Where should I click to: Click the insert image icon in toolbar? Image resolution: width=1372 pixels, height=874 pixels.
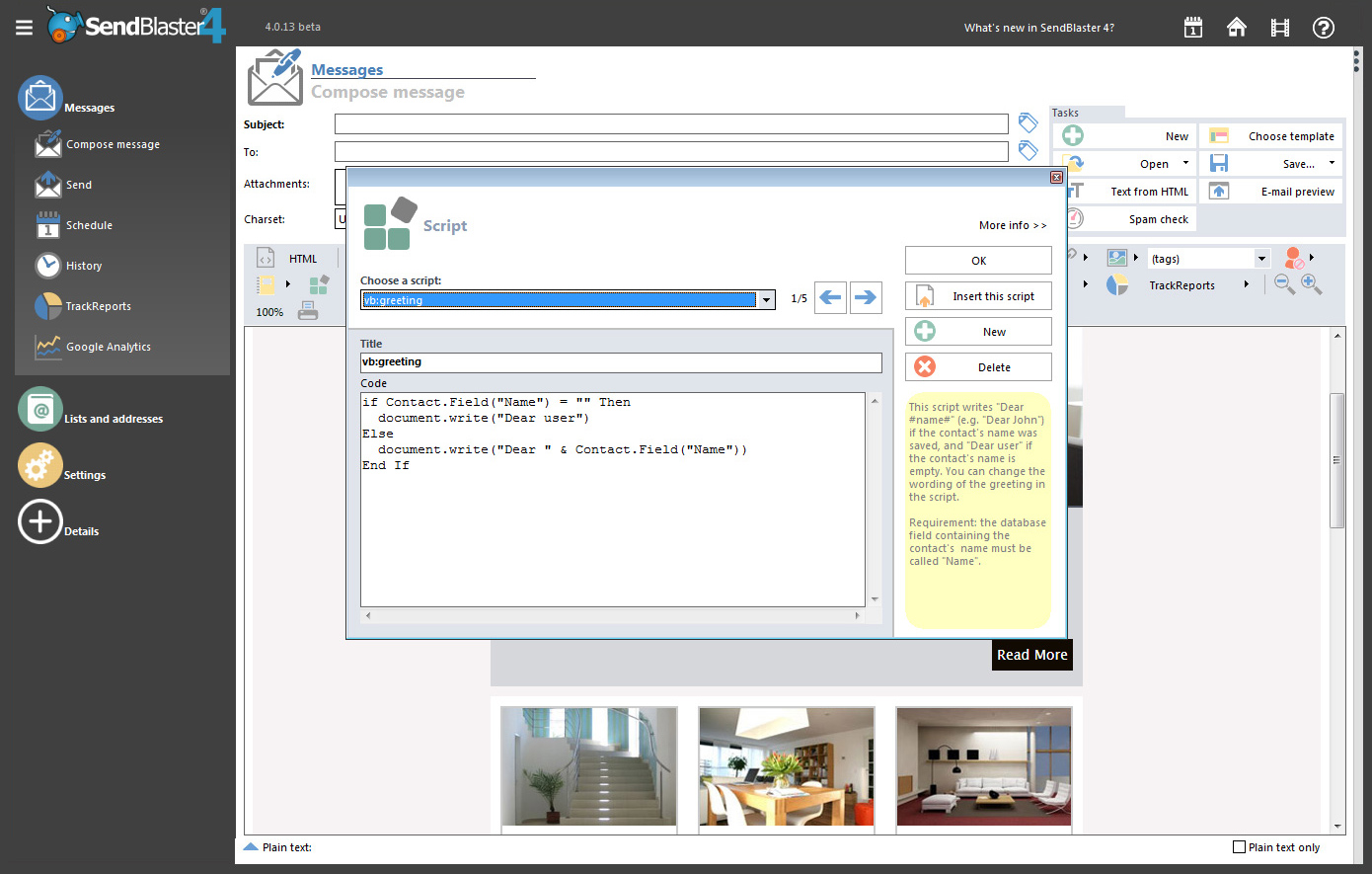pos(1116,258)
